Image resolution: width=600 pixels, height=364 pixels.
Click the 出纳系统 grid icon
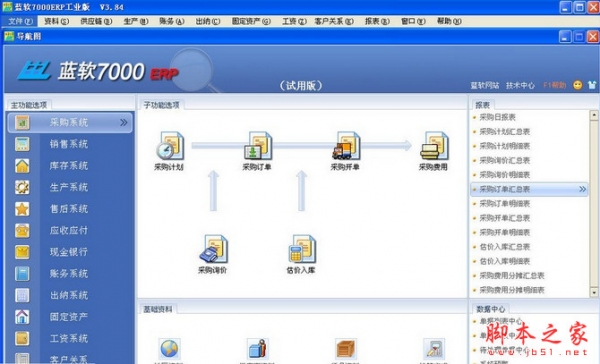pyautogui.click(x=22, y=295)
